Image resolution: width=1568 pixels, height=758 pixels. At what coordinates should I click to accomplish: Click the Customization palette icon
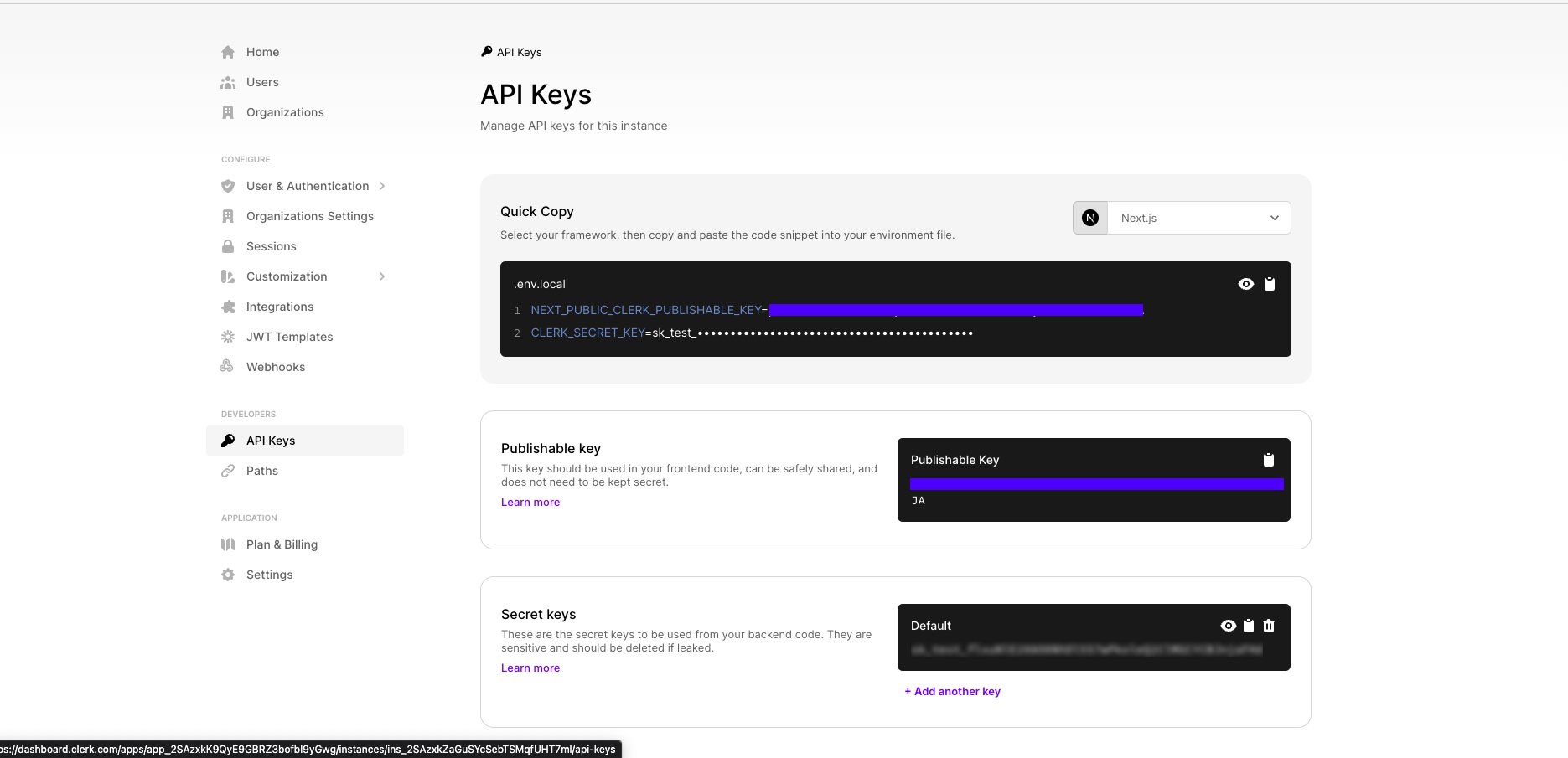228,276
